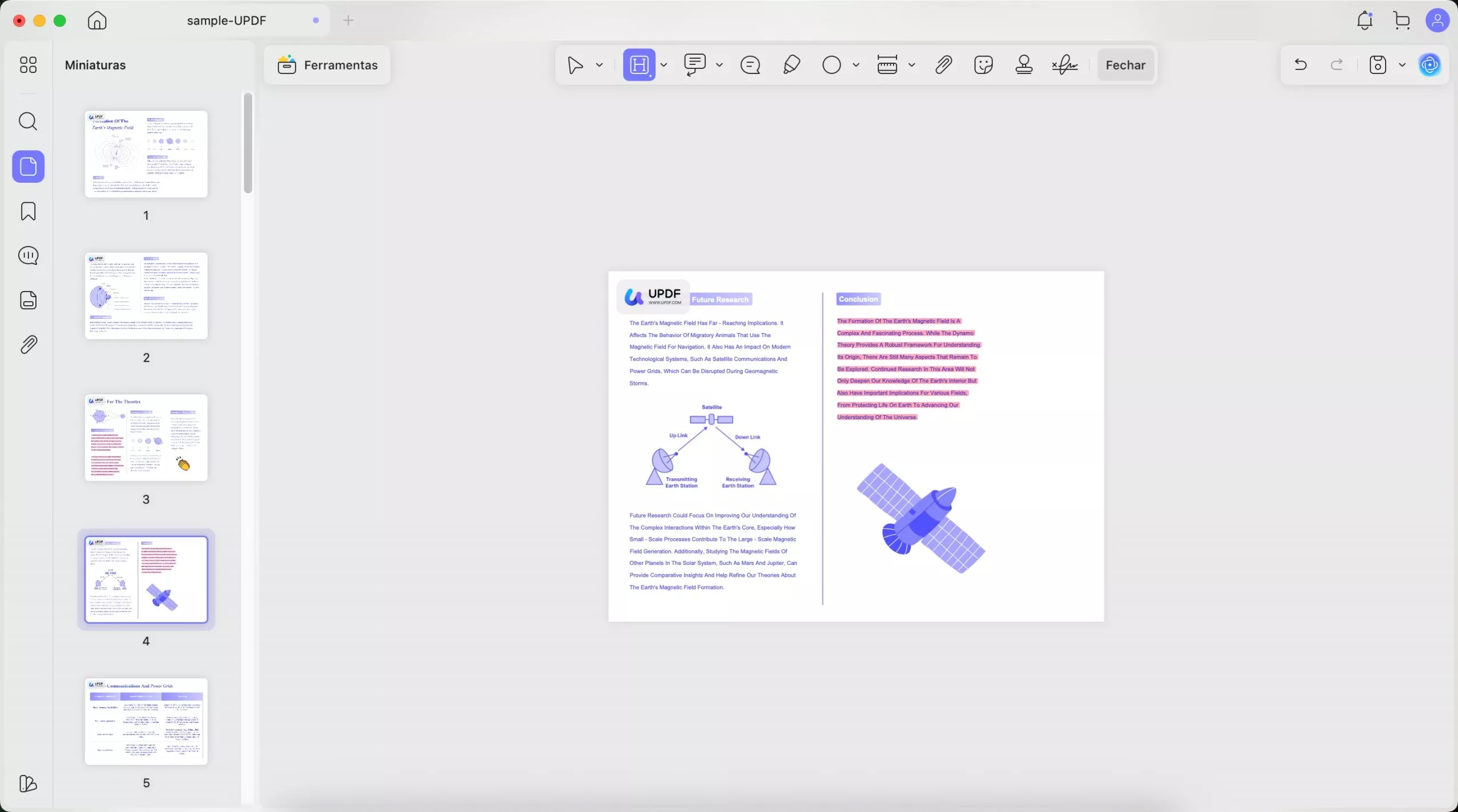Open the search panel in sidebar
The height and width of the screenshot is (812, 1458).
28,121
